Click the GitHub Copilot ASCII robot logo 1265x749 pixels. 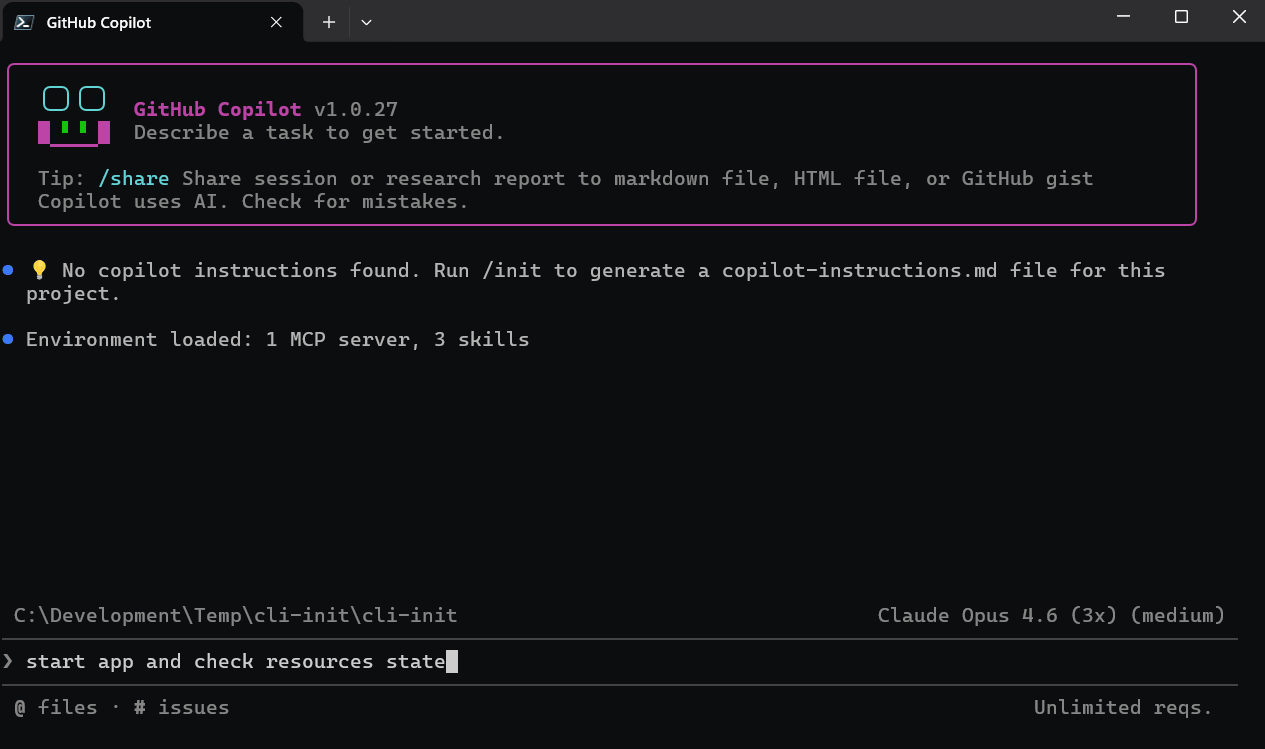[x=73, y=114]
